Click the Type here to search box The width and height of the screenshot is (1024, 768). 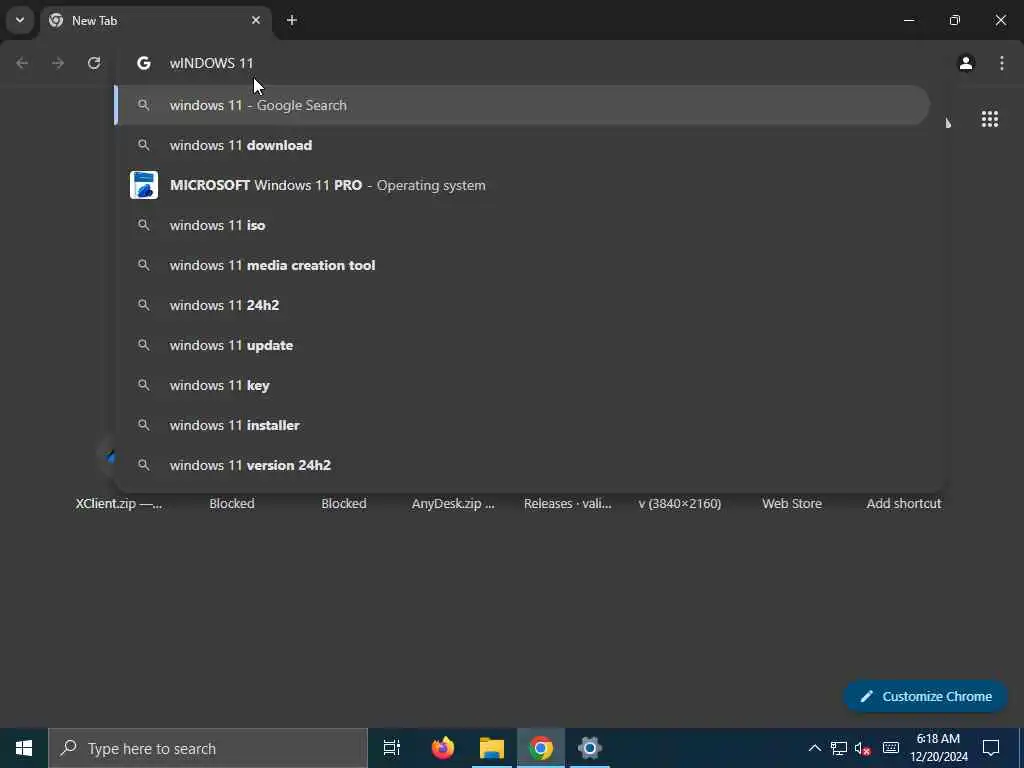(x=208, y=748)
